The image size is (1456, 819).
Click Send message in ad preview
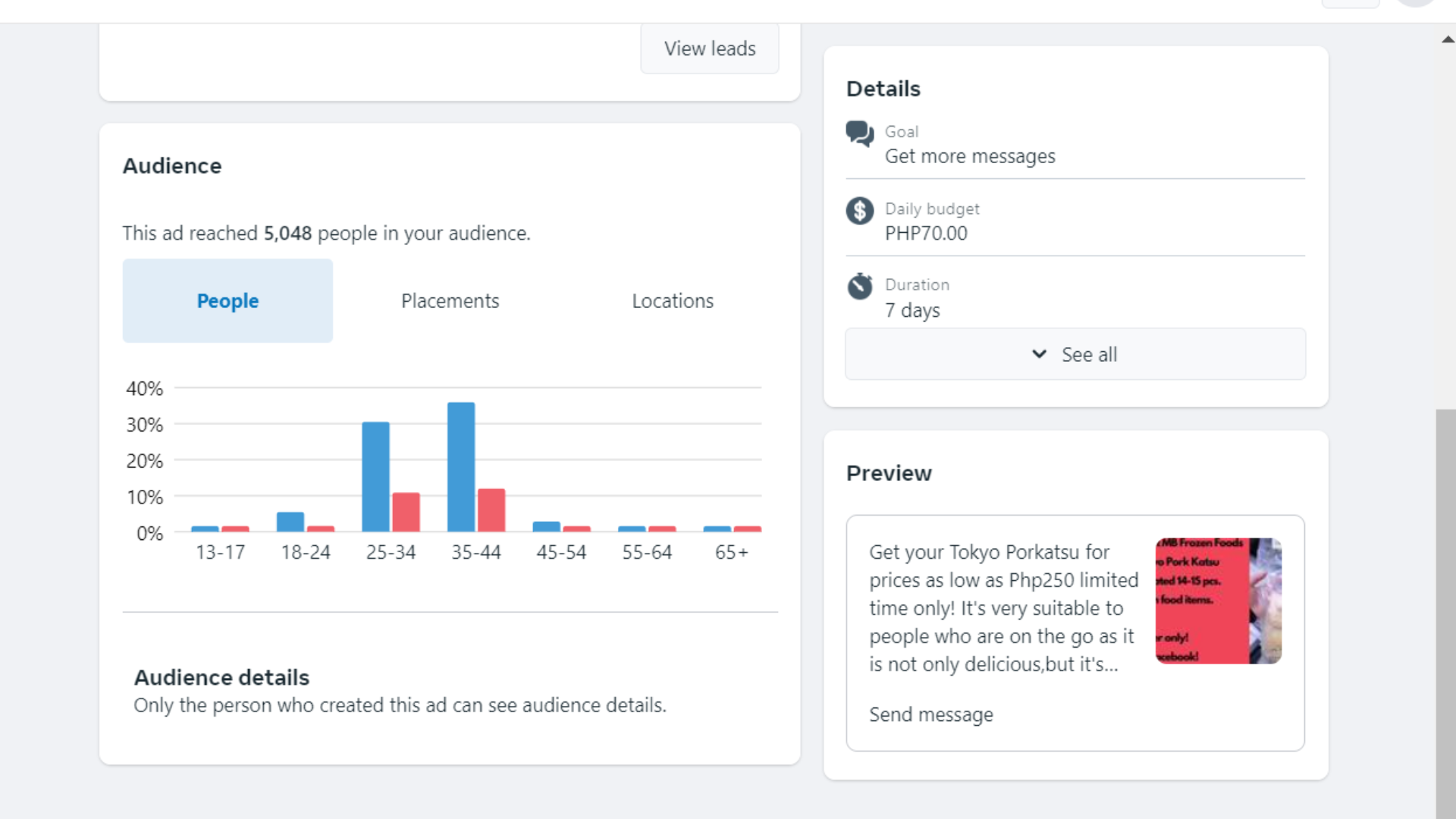click(930, 714)
